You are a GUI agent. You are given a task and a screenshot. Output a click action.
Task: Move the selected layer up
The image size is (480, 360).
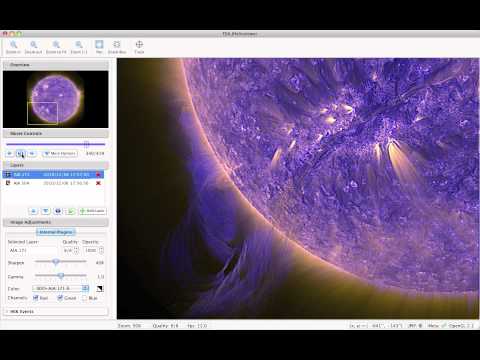click(33, 211)
